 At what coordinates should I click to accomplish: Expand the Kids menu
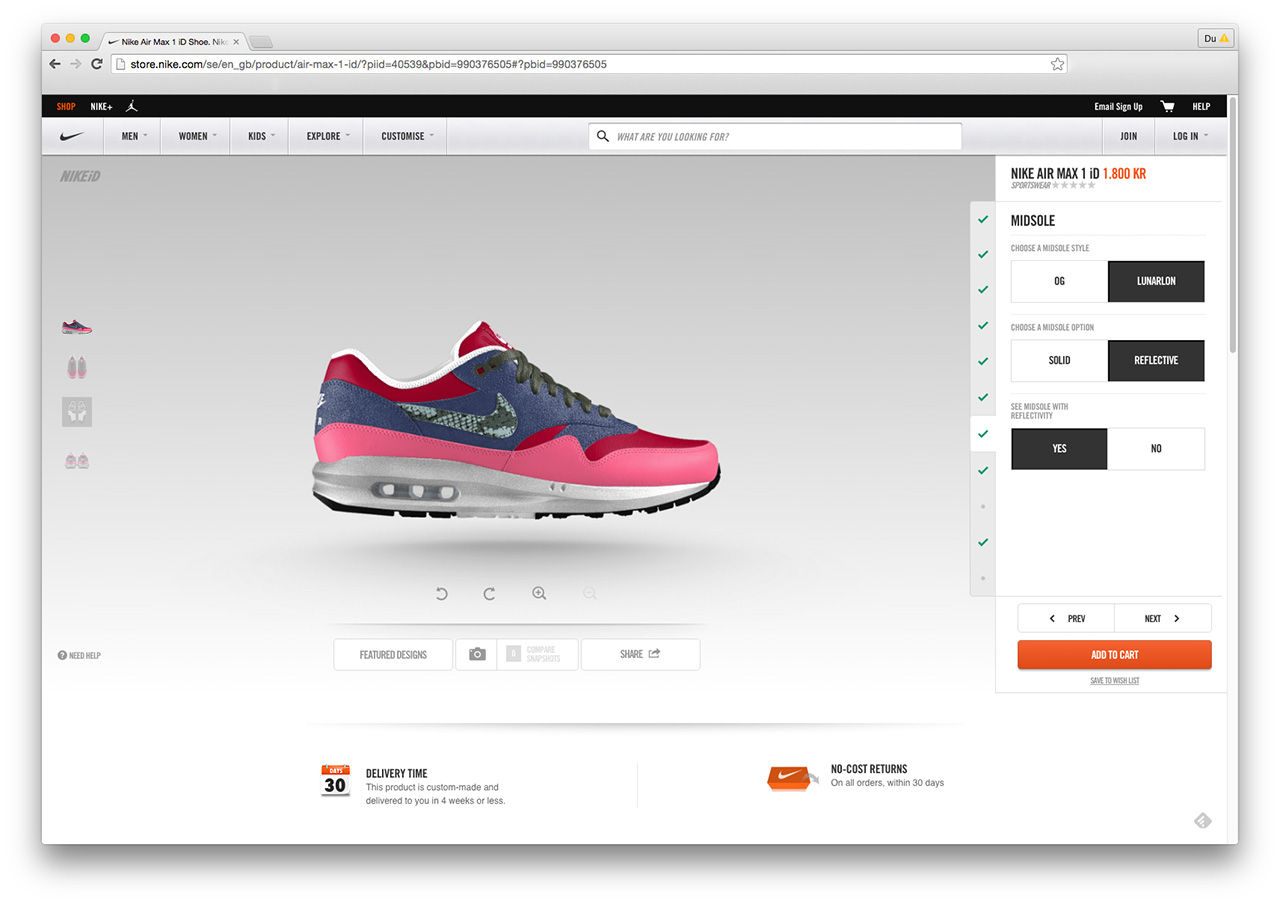pyautogui.click(x=261, y=136)
